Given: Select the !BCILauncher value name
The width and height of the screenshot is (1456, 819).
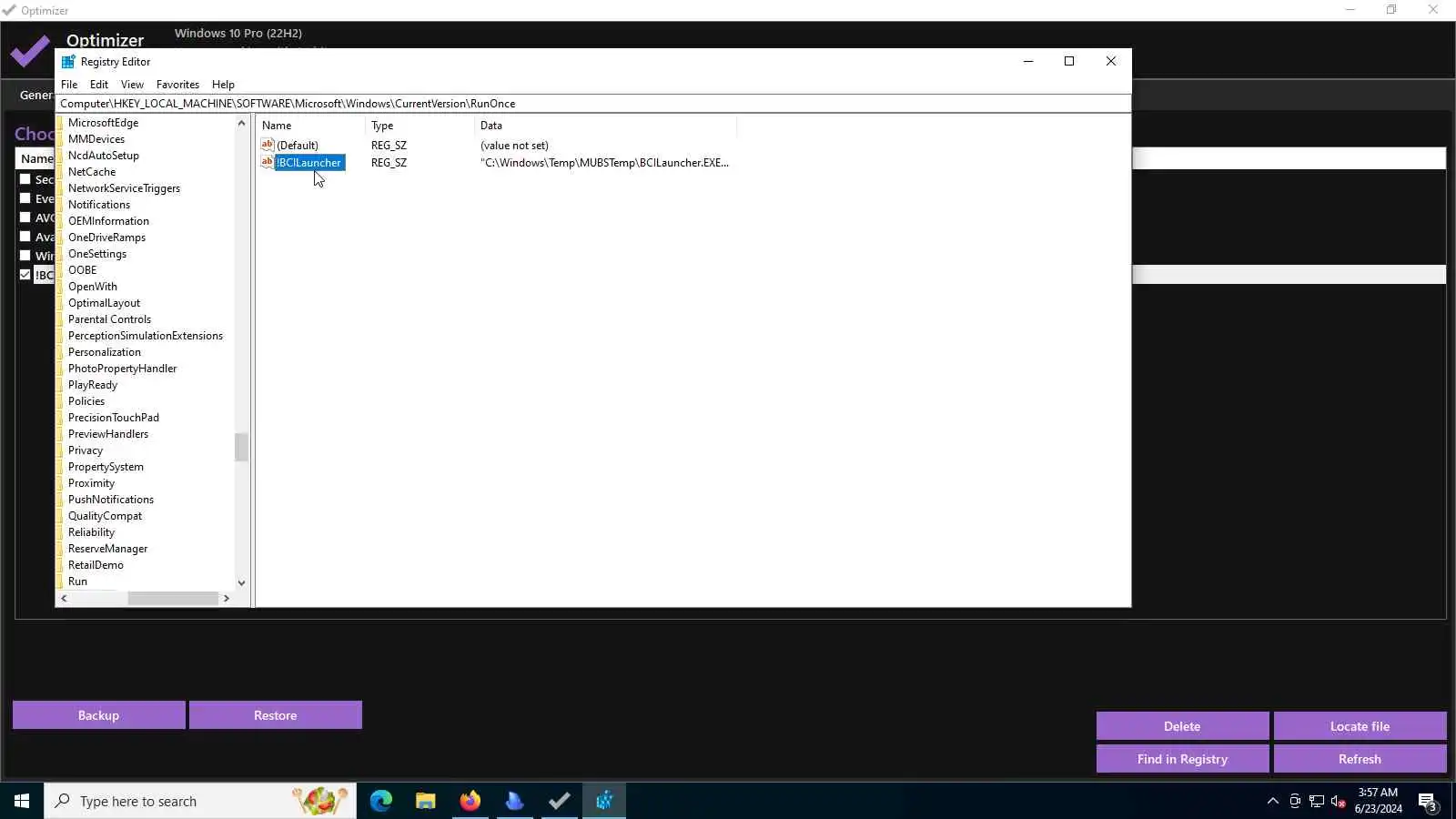Looking at the screenshot, I should click(309, 163).
